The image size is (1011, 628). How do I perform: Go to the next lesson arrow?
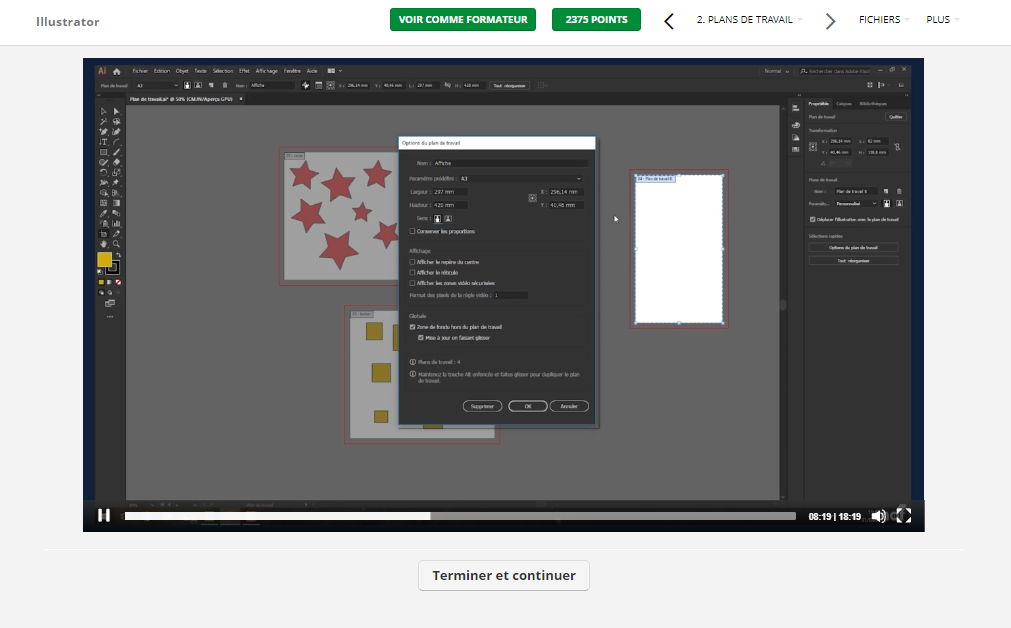830,20
